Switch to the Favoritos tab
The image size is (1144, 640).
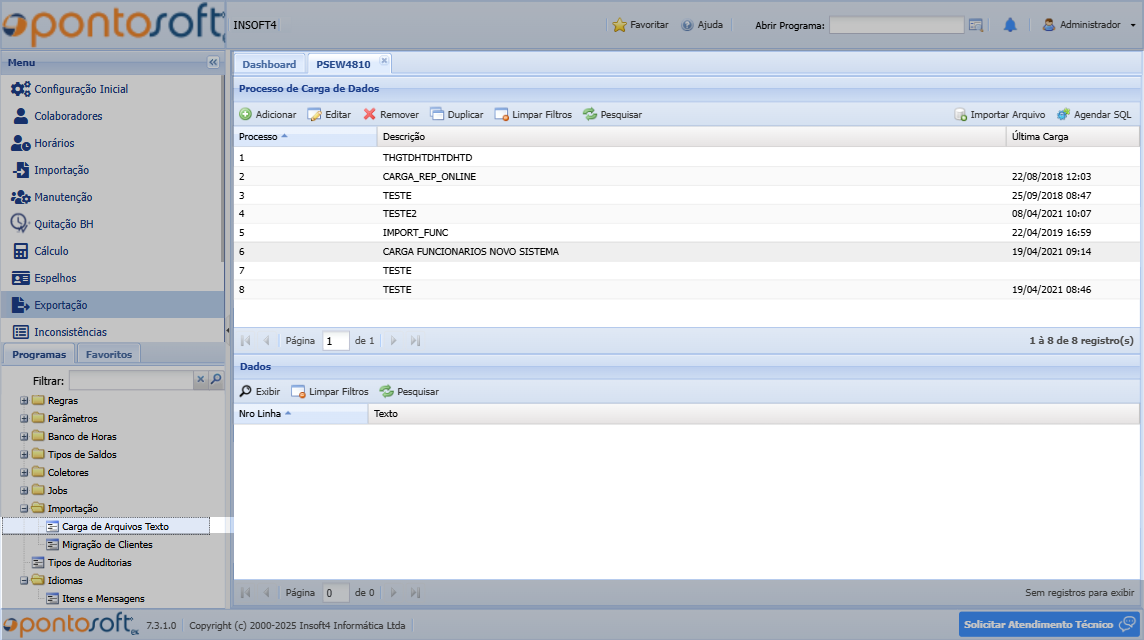[108, 354]
